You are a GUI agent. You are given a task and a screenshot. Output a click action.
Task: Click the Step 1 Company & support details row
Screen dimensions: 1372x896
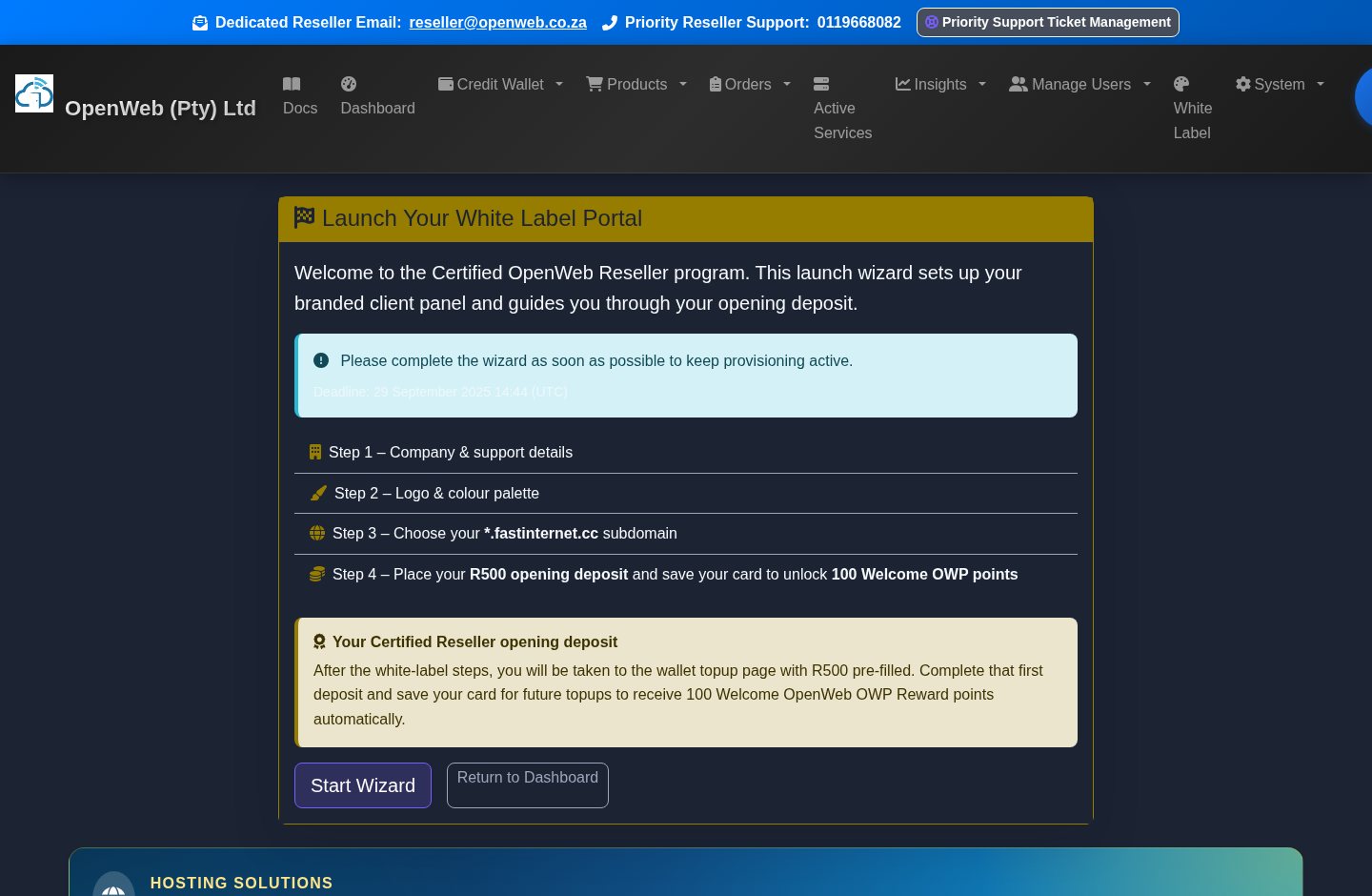686,453
